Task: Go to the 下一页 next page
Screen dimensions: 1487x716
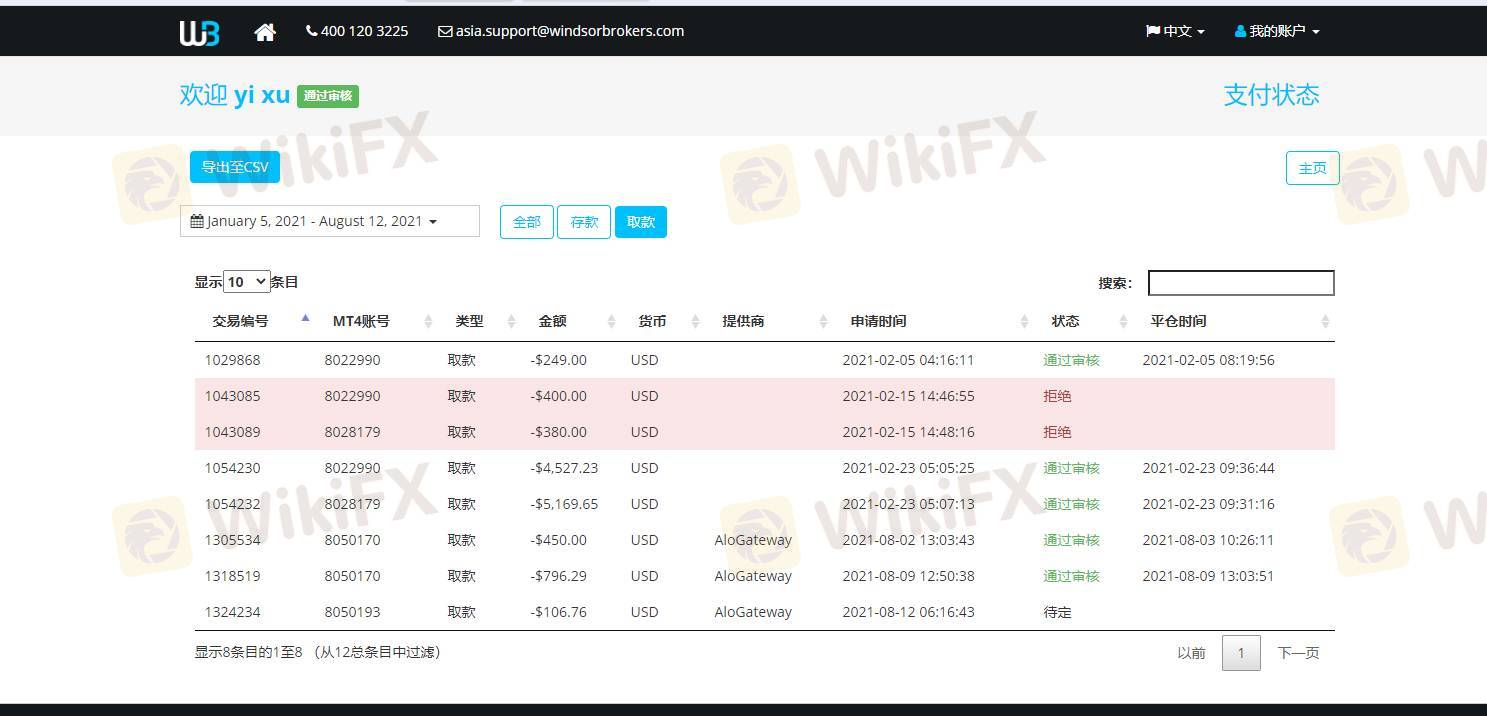Action: pos(1298,653)
